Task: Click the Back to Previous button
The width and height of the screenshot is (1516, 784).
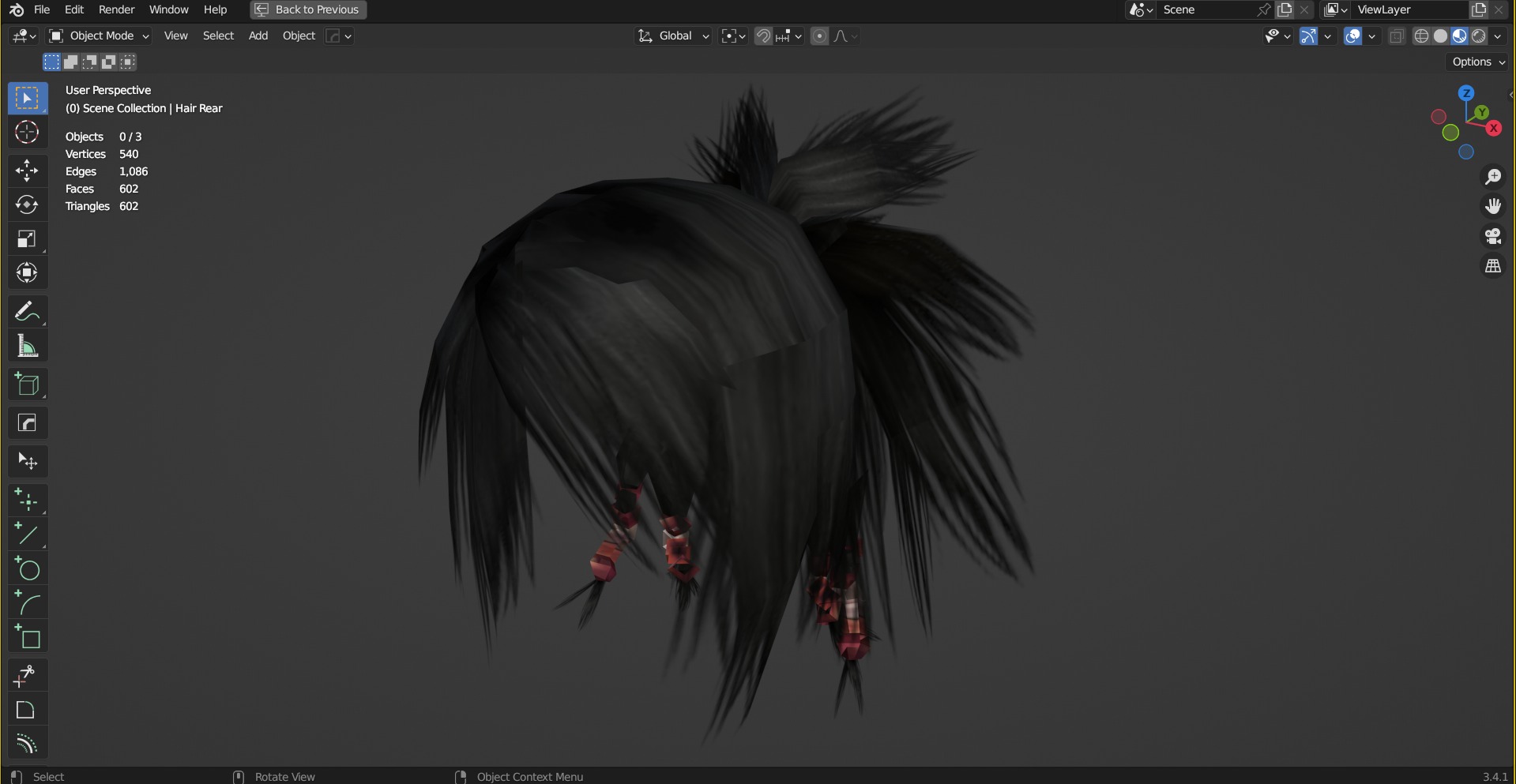Action: point(308,9)
